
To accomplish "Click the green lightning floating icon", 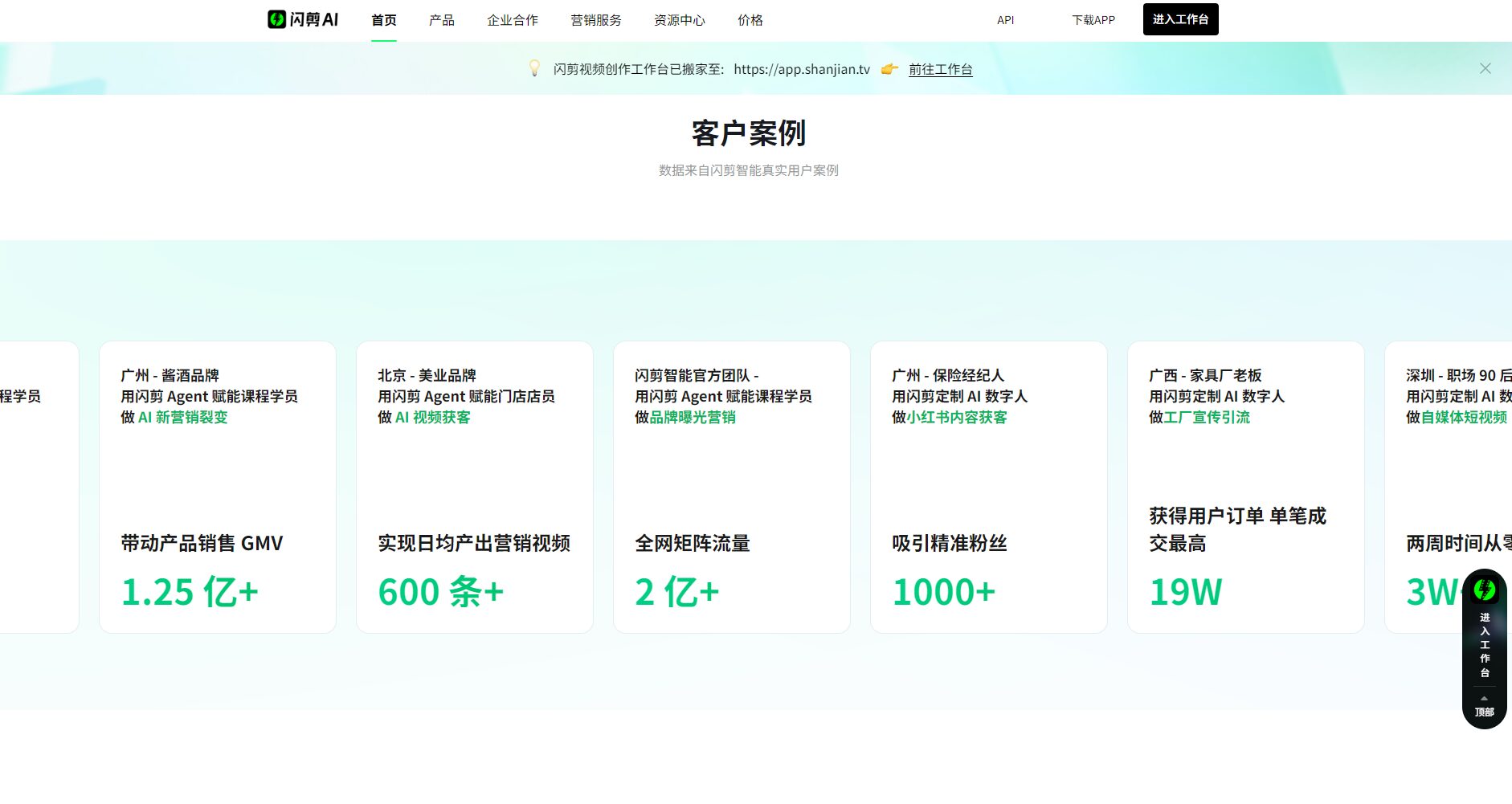I will pyautogui.click(x=1485, y=590).
